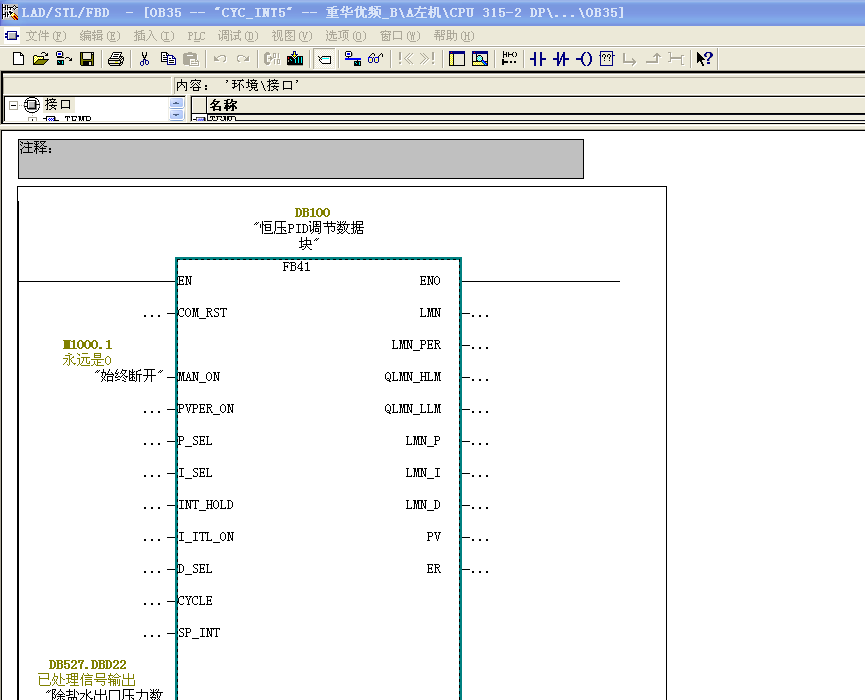
Task: Select the 接口 tree item
Action: 58,104
